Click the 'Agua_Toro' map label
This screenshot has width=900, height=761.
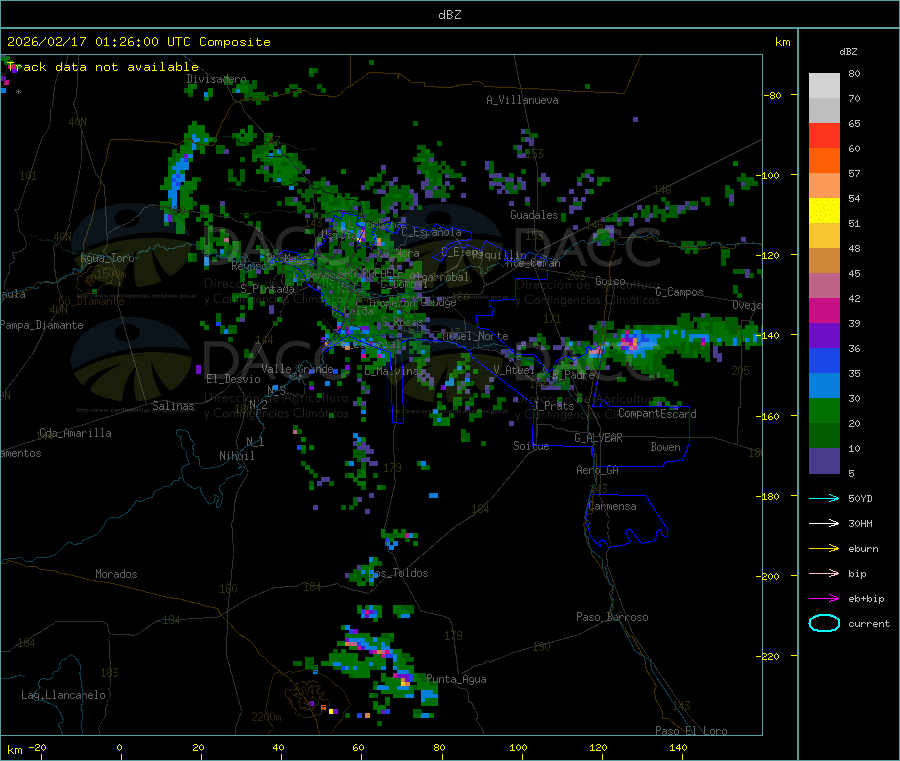point(107,258)
